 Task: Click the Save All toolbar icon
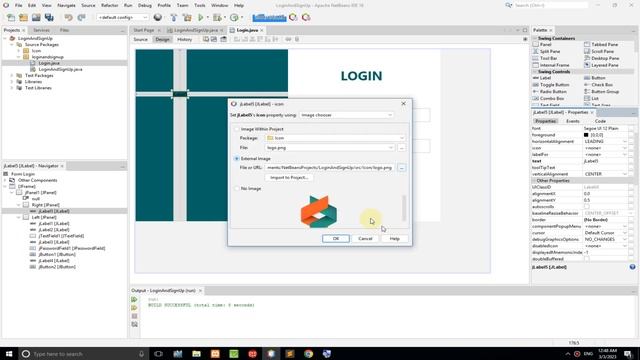49,18
